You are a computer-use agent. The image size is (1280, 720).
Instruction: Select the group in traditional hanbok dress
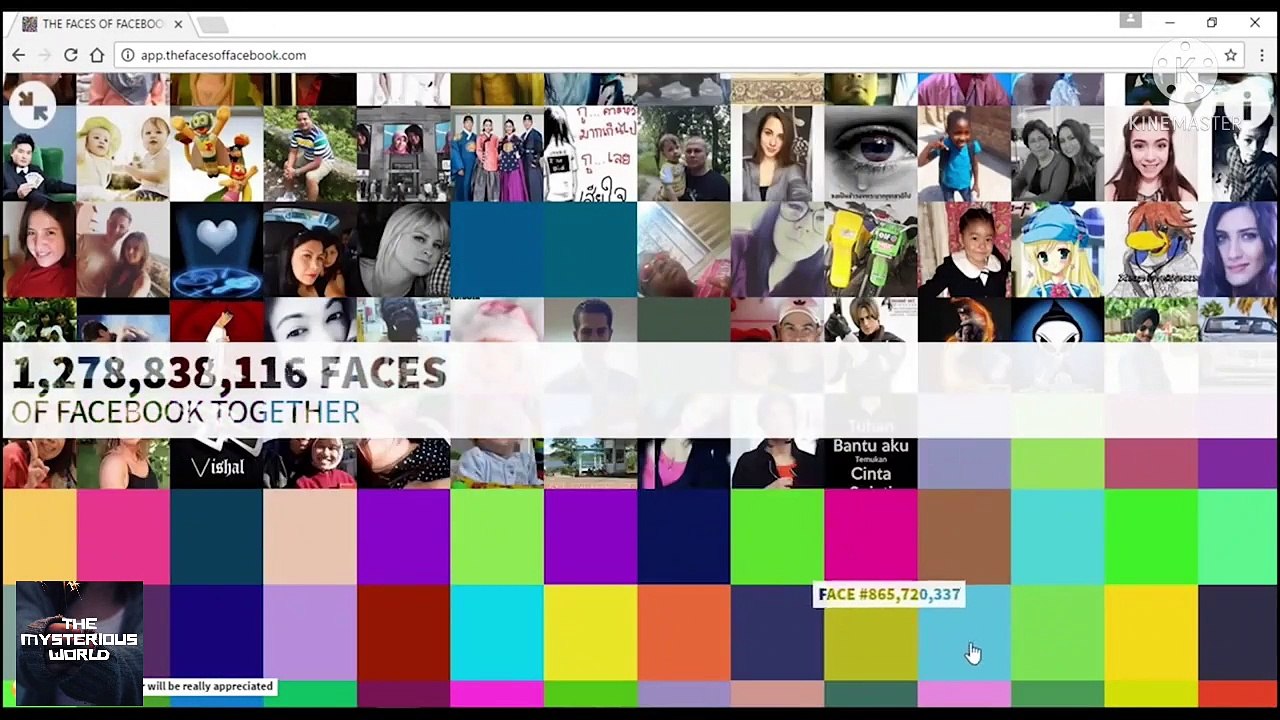click(497, 154)
